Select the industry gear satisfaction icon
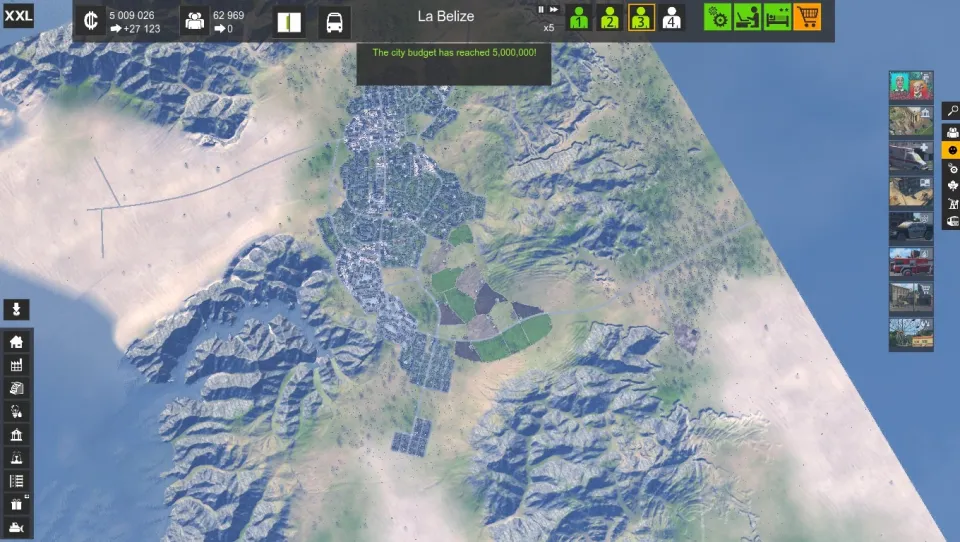The image size is (960, 542). (x=717, y=17)
